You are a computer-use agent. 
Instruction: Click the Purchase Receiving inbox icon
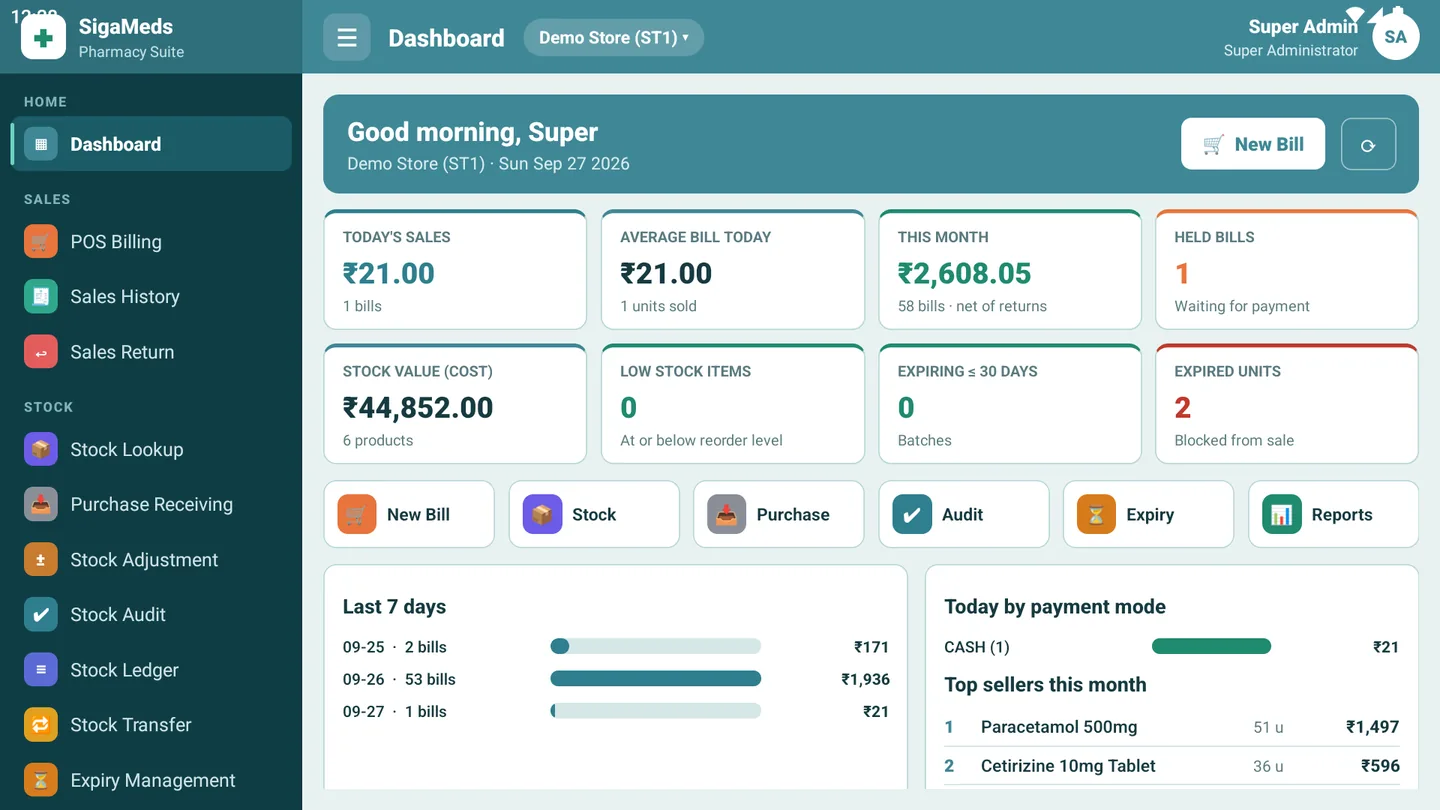pos(41,505)
